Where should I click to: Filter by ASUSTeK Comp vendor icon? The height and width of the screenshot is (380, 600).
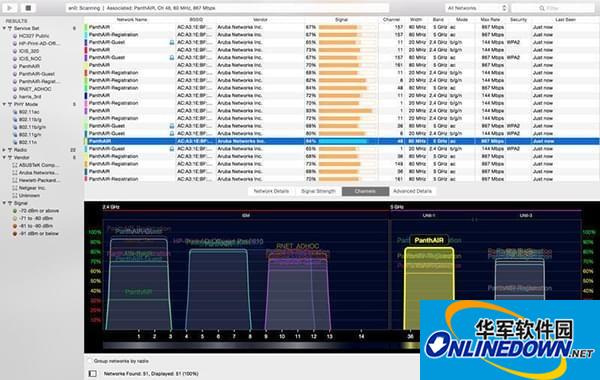pyautogui.click(x=15, y=165)
